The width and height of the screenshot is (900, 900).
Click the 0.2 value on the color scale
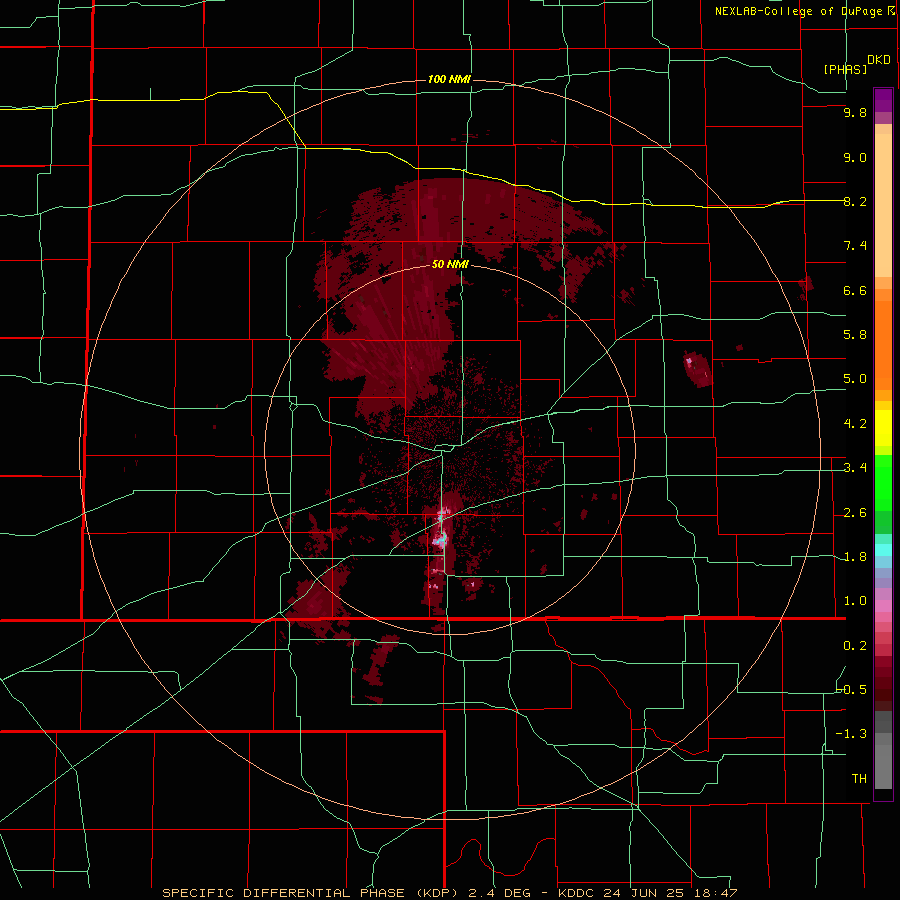click(855, 646)
